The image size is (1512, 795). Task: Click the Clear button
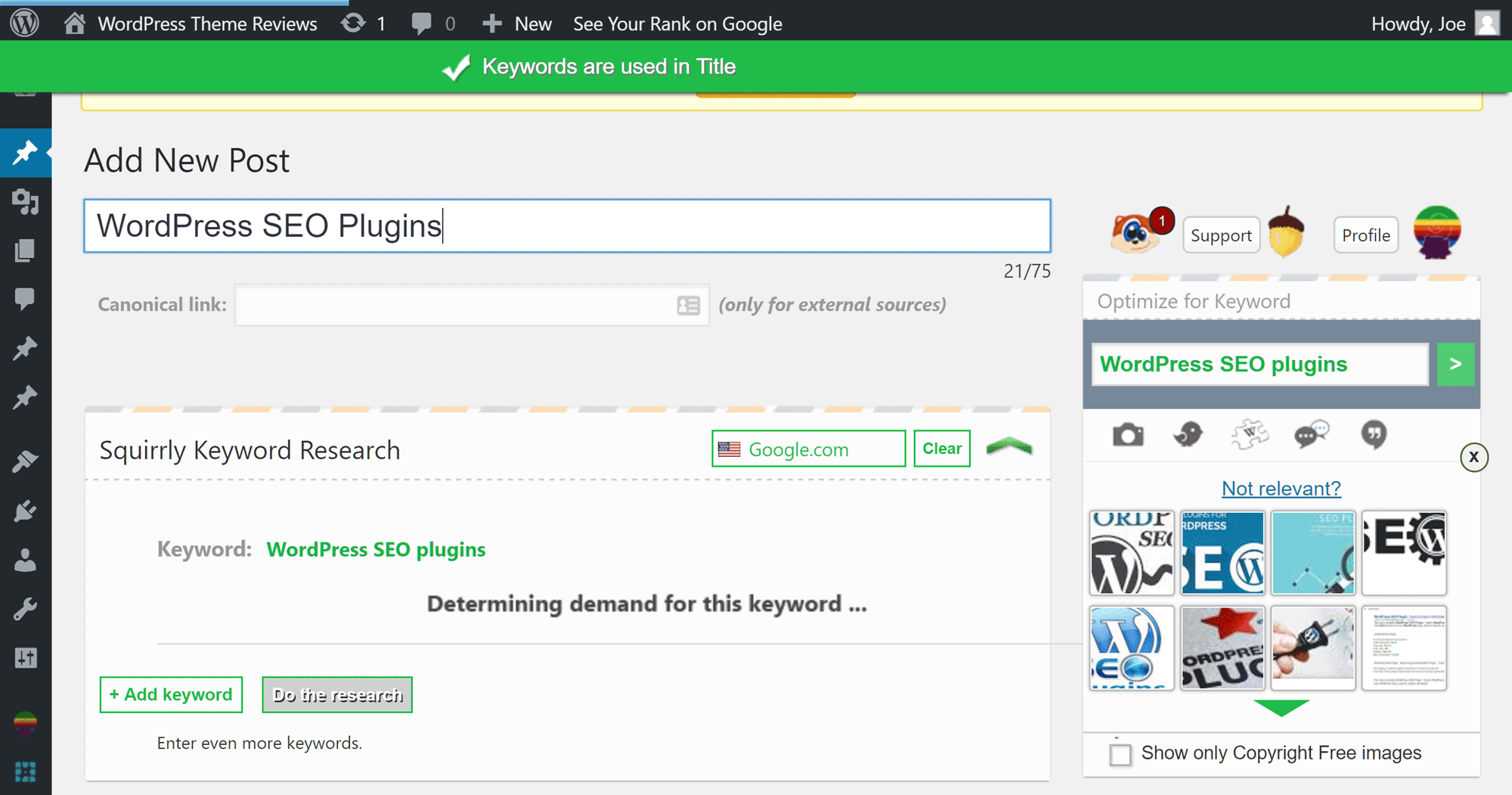tap(942, 449)
